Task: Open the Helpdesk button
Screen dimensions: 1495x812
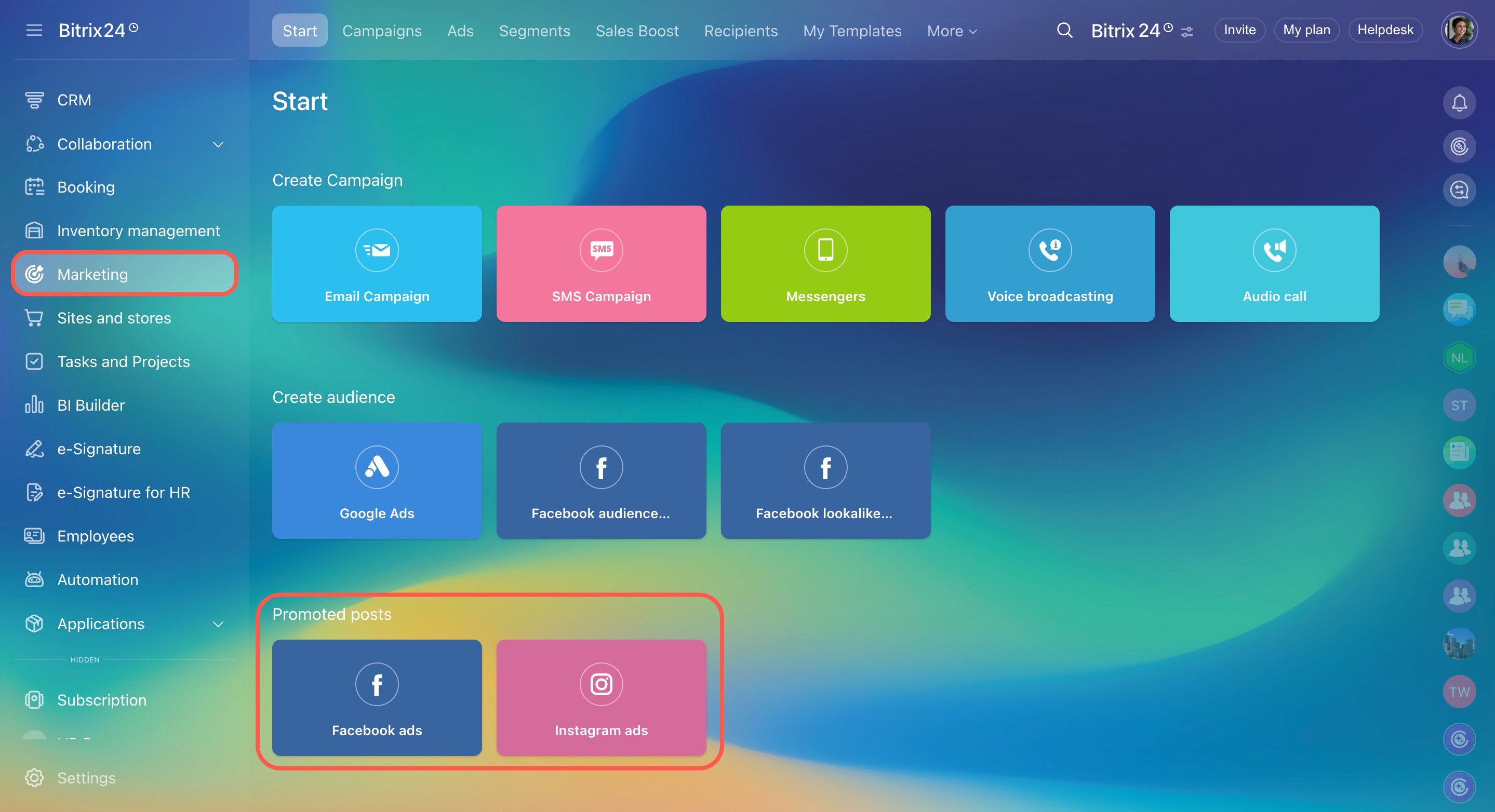Action: pyautogui.click(x=1385, y=30)
